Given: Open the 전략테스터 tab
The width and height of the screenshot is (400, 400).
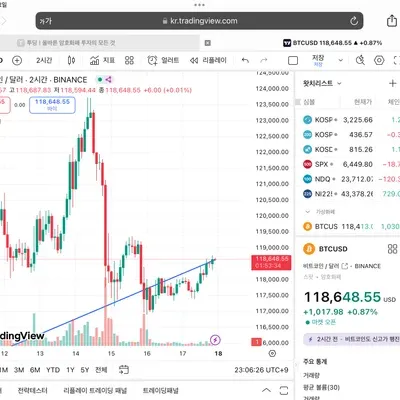Looking at the screenshot, I should [x=32, y=390].
